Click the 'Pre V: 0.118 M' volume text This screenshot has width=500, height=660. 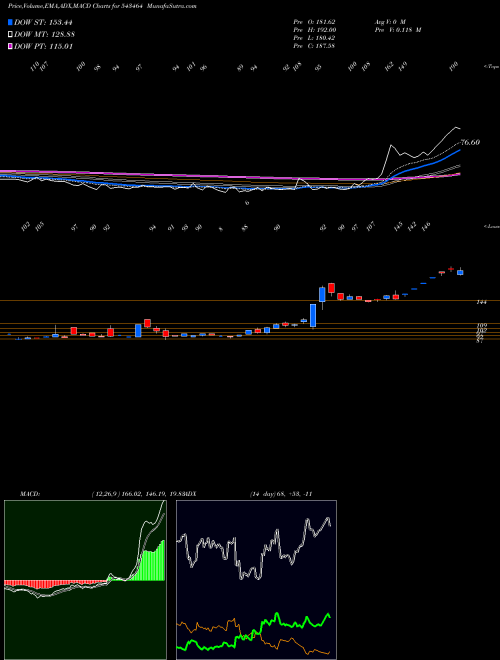pos(397,30)
